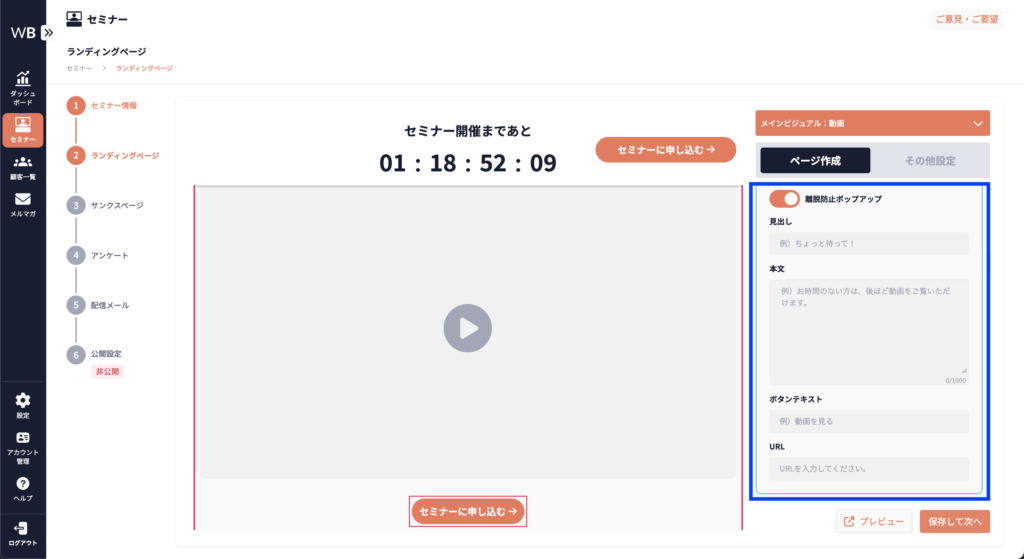This screenshot has width=1024, height=559.
Task: Expand the sidebar with the double-chevron button
Action: click(48, 32)
